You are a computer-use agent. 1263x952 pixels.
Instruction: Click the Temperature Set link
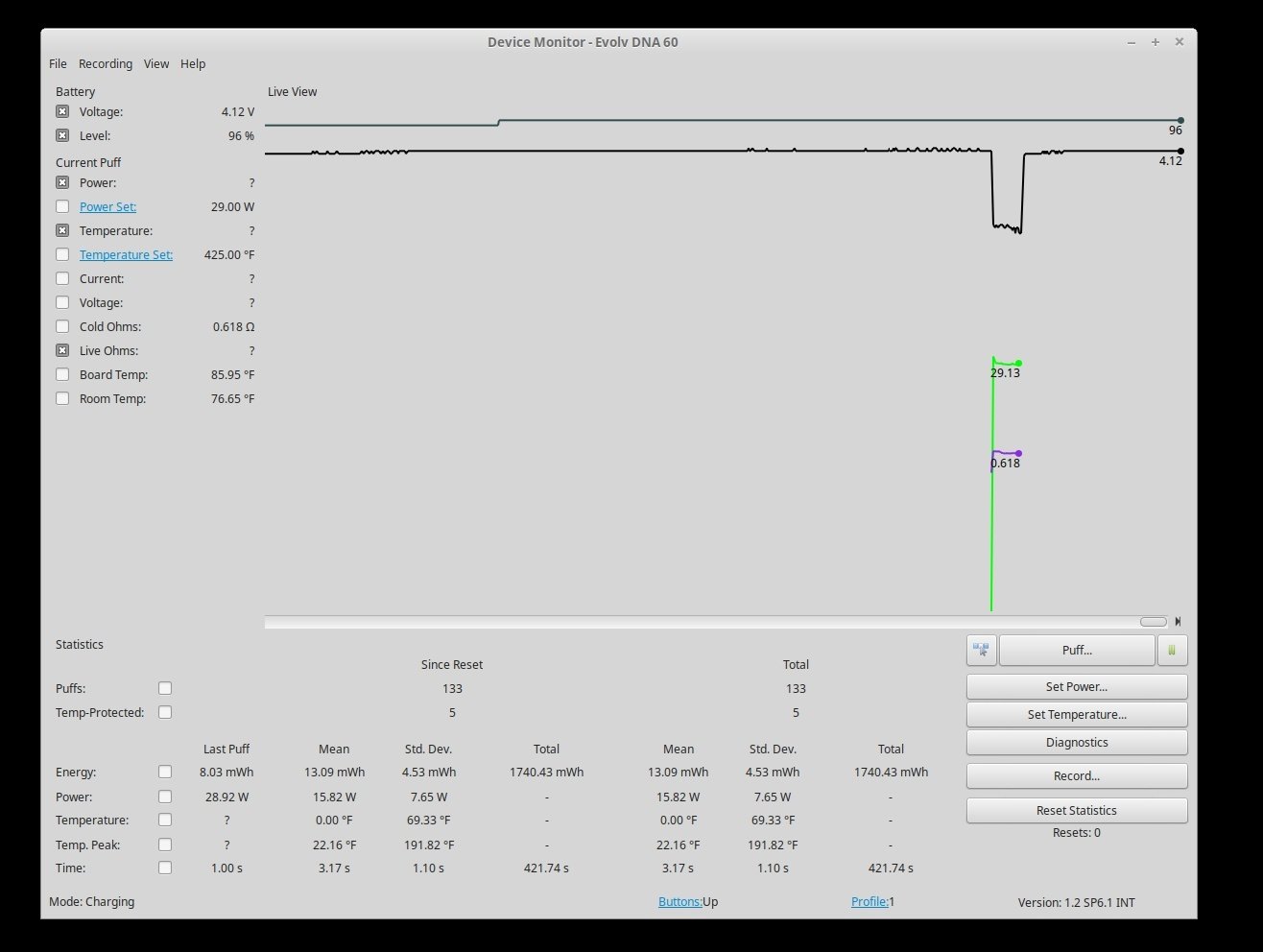pyautogui.click(x=126, y=254)
